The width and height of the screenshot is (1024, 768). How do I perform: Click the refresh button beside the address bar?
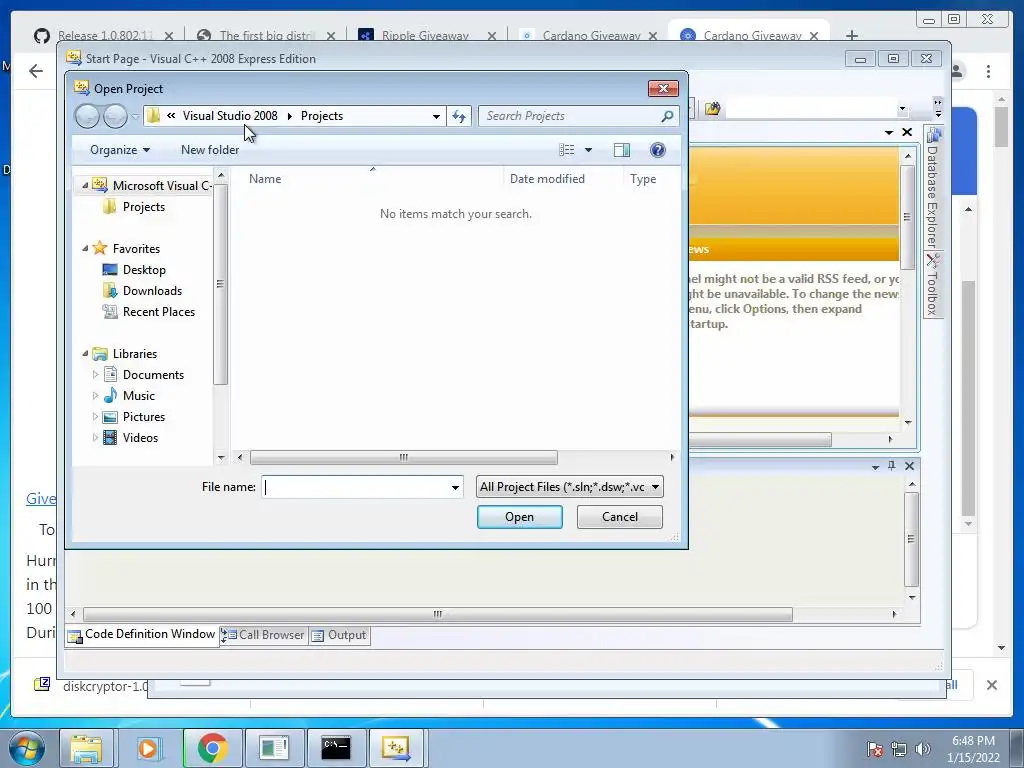tap(459, 116)
